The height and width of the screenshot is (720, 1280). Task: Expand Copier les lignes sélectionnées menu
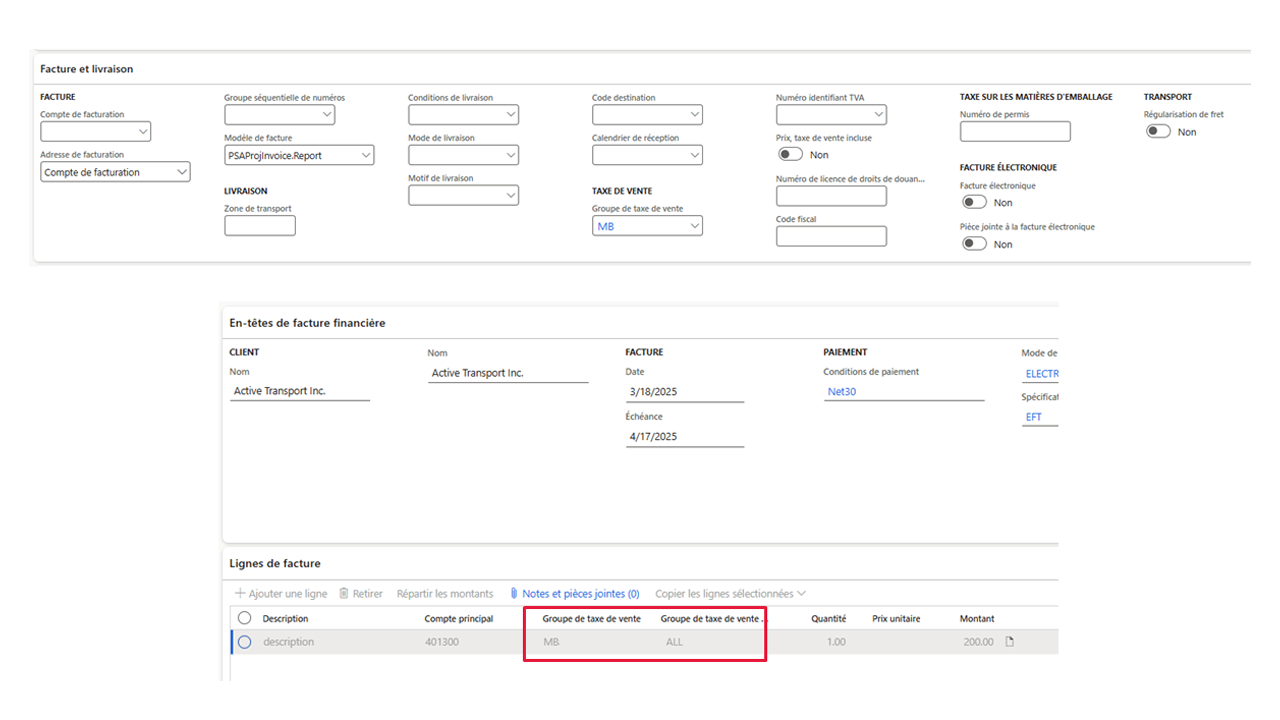(730, 594)
